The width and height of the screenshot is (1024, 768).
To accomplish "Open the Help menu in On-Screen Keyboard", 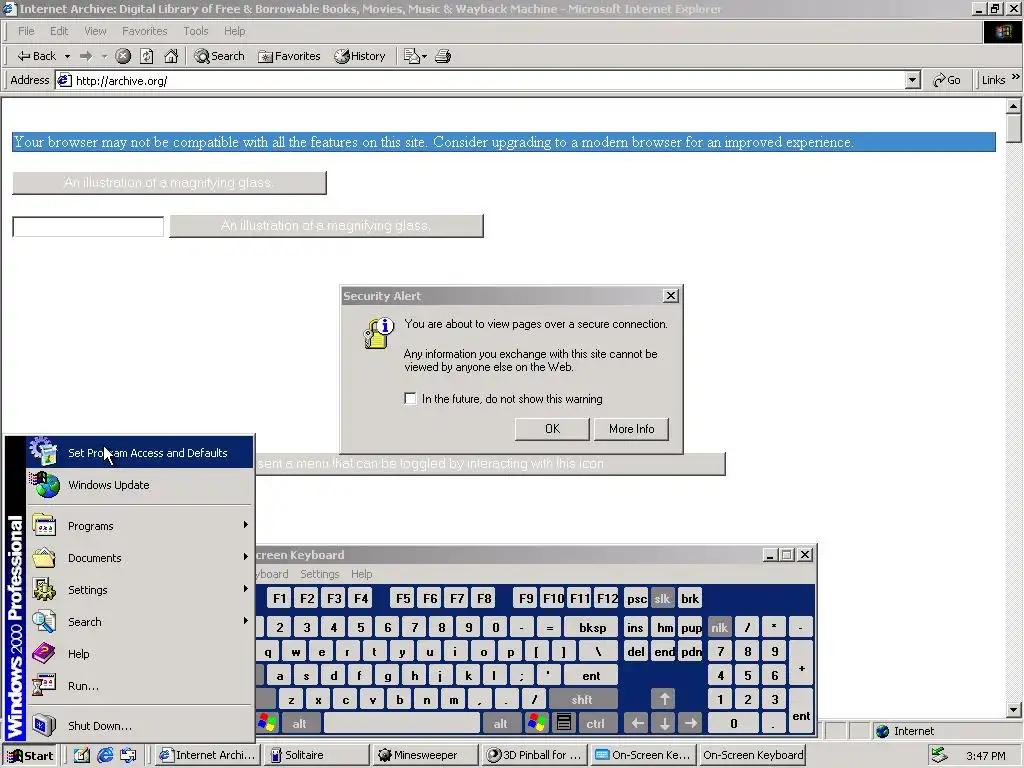I will tap(361, 574).
